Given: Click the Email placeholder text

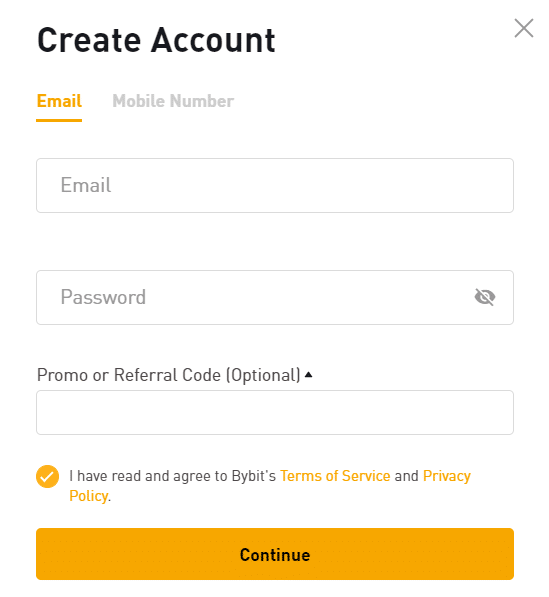Looking at the screenshot, I should [x=86, y=185].
